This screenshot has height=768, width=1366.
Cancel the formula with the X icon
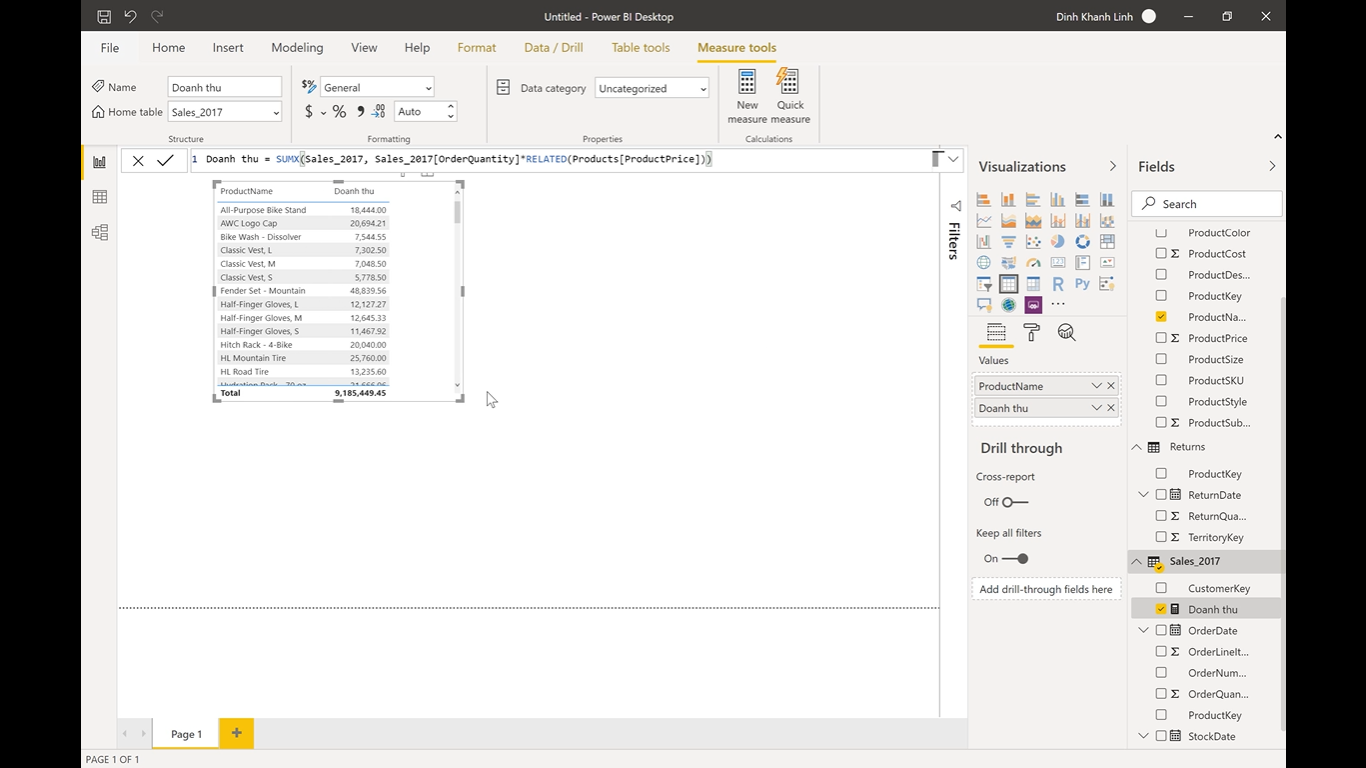[x=138, y=160]
